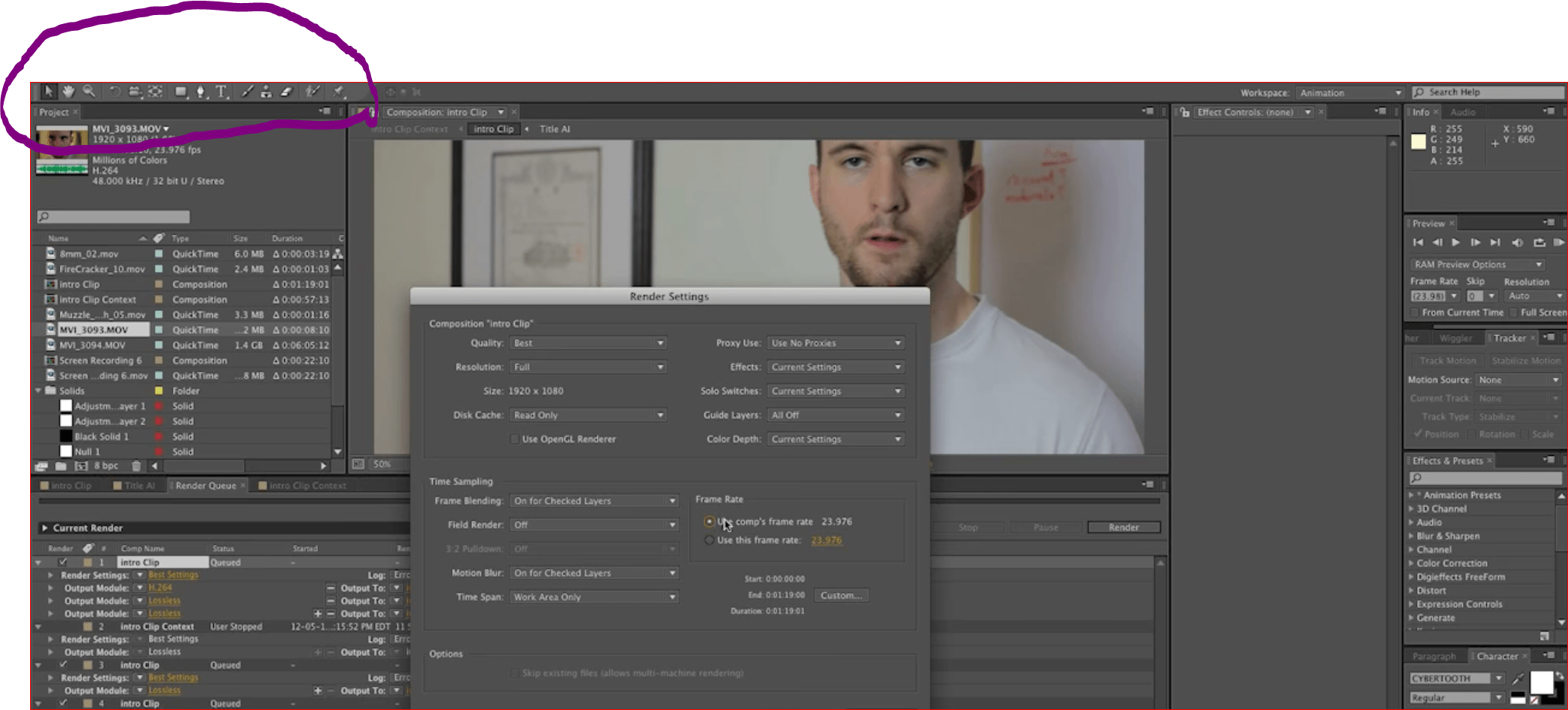Select the Eraser tool
Screen dimensions: 1568x710
(287, 91)
